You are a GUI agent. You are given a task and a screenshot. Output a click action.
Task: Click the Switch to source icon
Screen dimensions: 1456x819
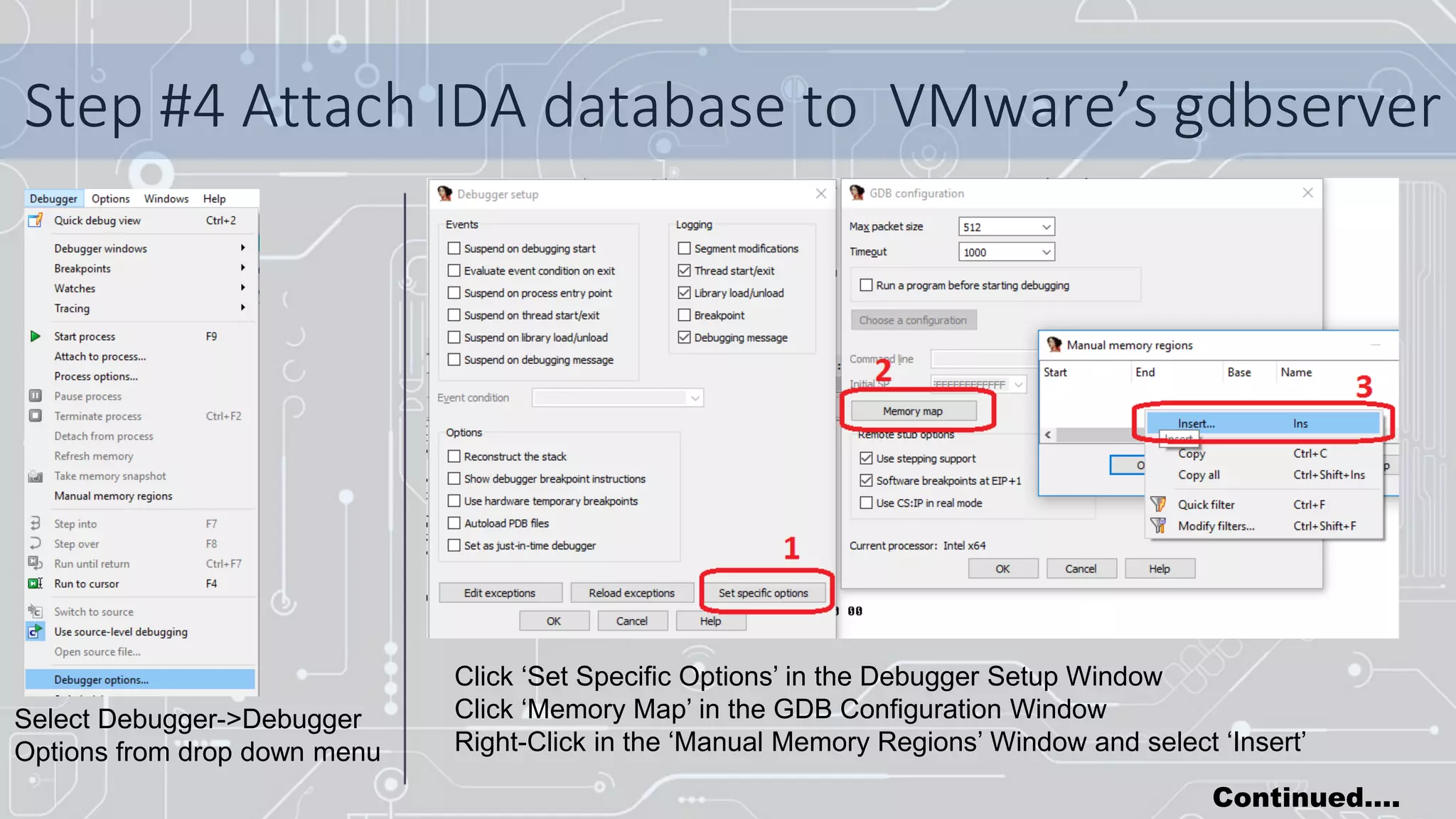pos(35,611)
